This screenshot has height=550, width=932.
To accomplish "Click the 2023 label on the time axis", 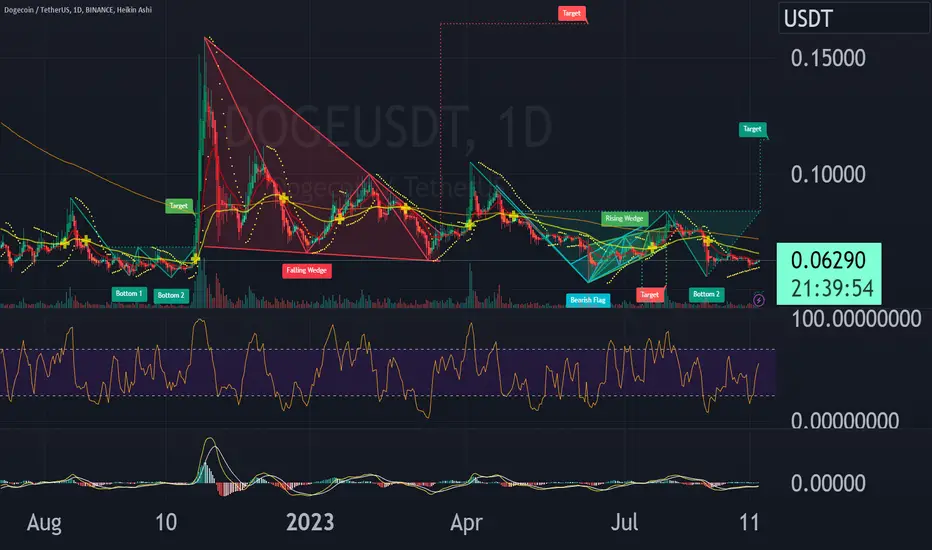I will [x=310, y=522].
